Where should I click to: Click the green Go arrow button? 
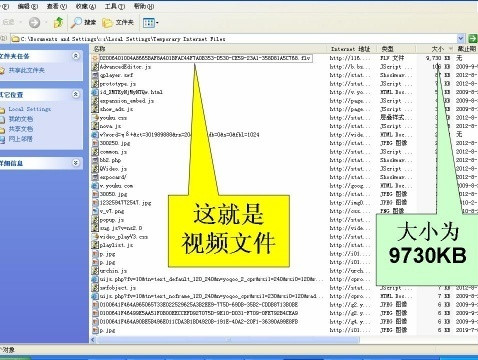(473, 38)
